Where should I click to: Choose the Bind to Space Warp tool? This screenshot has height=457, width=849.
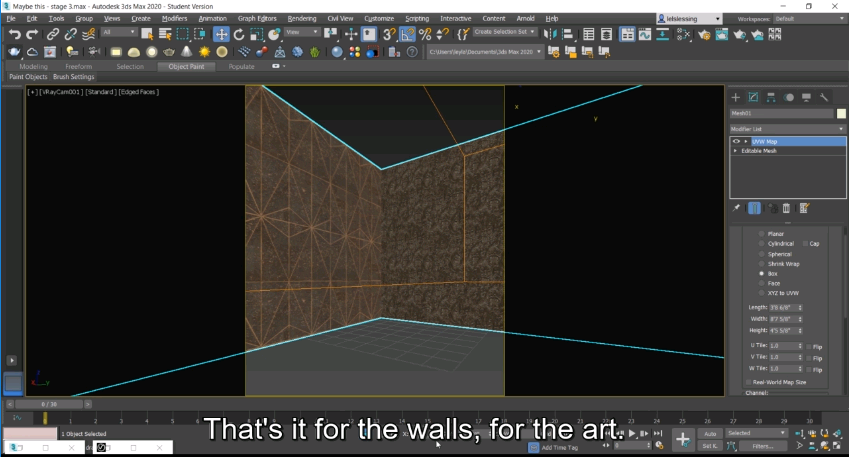coord(88,35)
